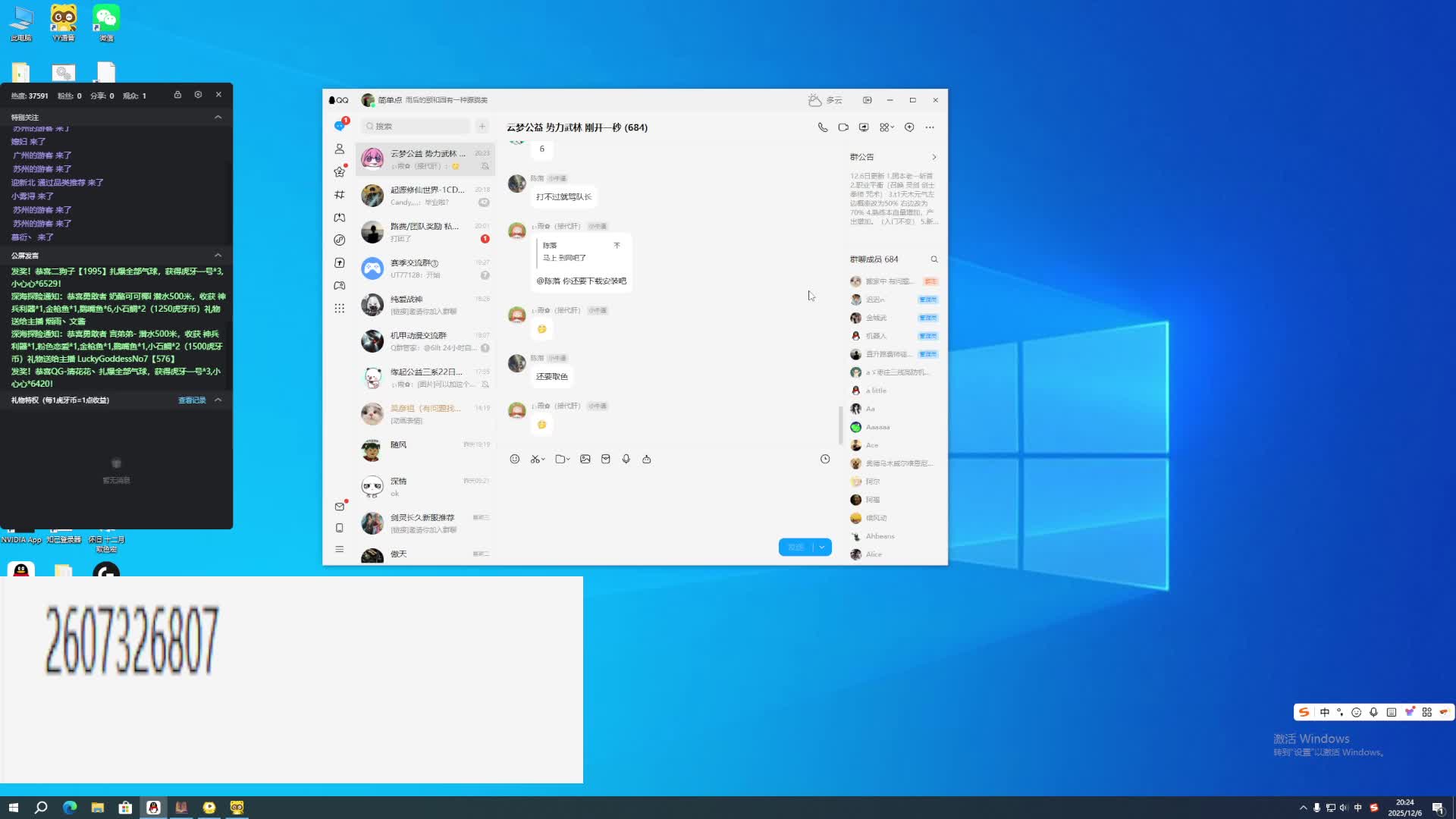The width and height of the screenshot is (1456, 819).
Task: Start a voice call in group chat
Action: [x=823, y=127]
